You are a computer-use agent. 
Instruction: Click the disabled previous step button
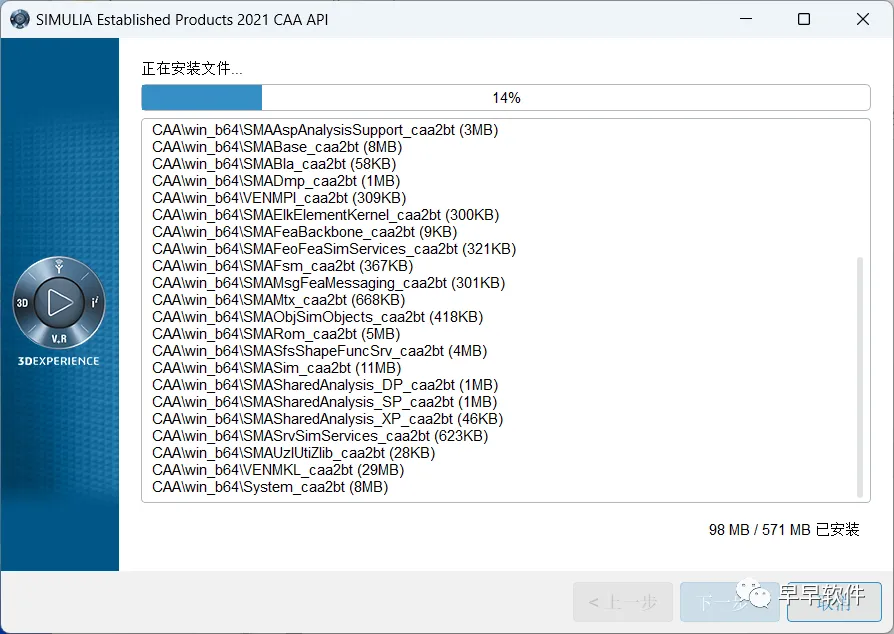point(623,602)
